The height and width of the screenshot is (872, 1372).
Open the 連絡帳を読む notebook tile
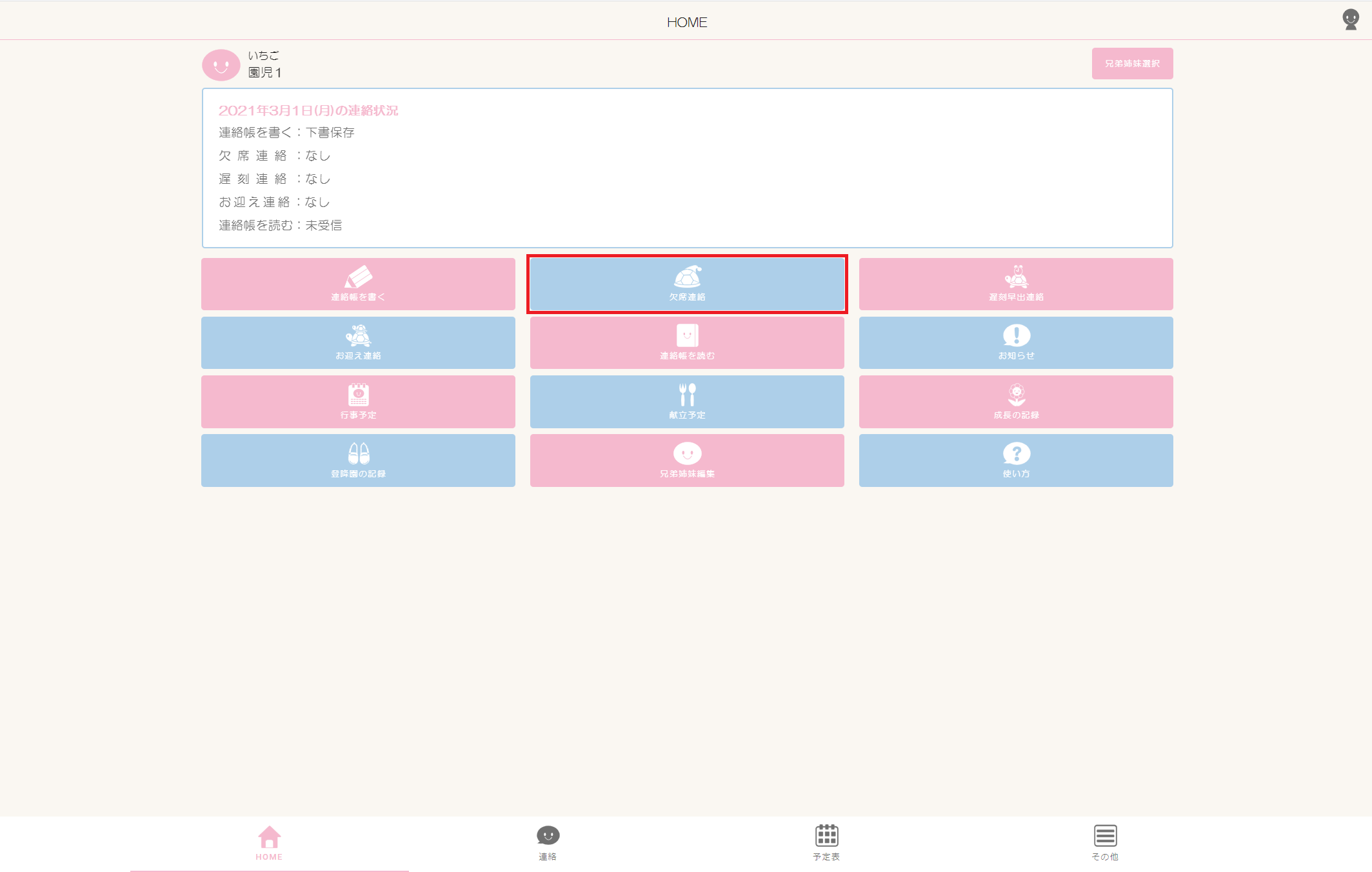tap(687, 342)
